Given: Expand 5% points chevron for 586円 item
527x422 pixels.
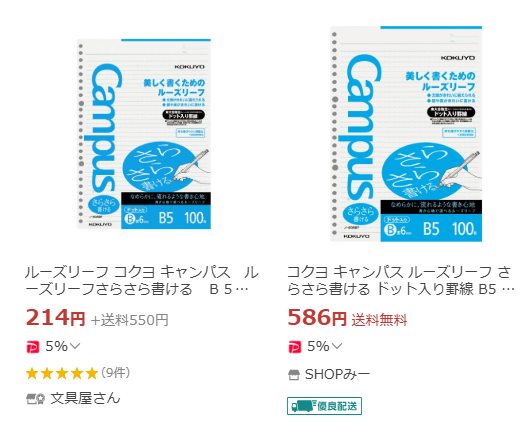Looking at the screenshot, I should coord(337,346).
